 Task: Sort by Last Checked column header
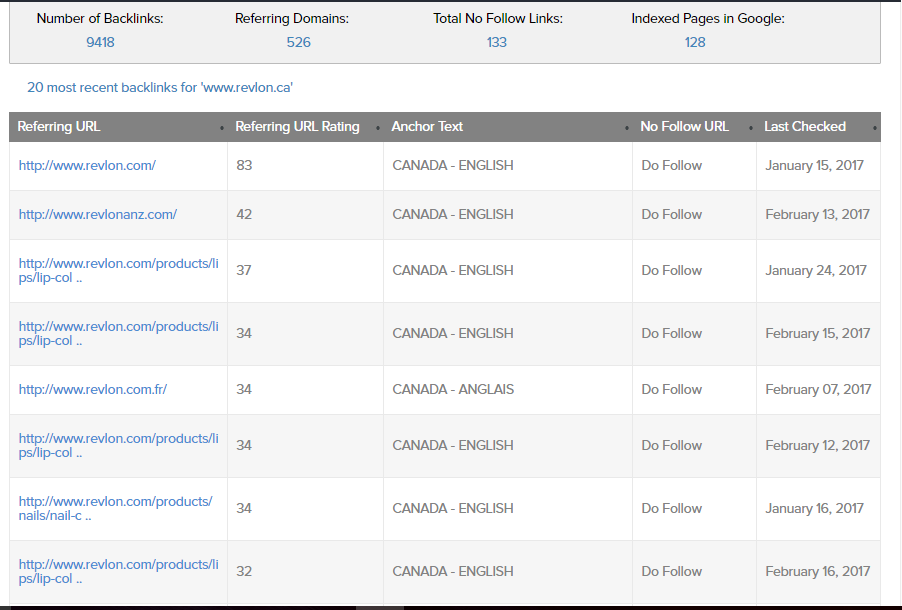[x=804, y=127]
